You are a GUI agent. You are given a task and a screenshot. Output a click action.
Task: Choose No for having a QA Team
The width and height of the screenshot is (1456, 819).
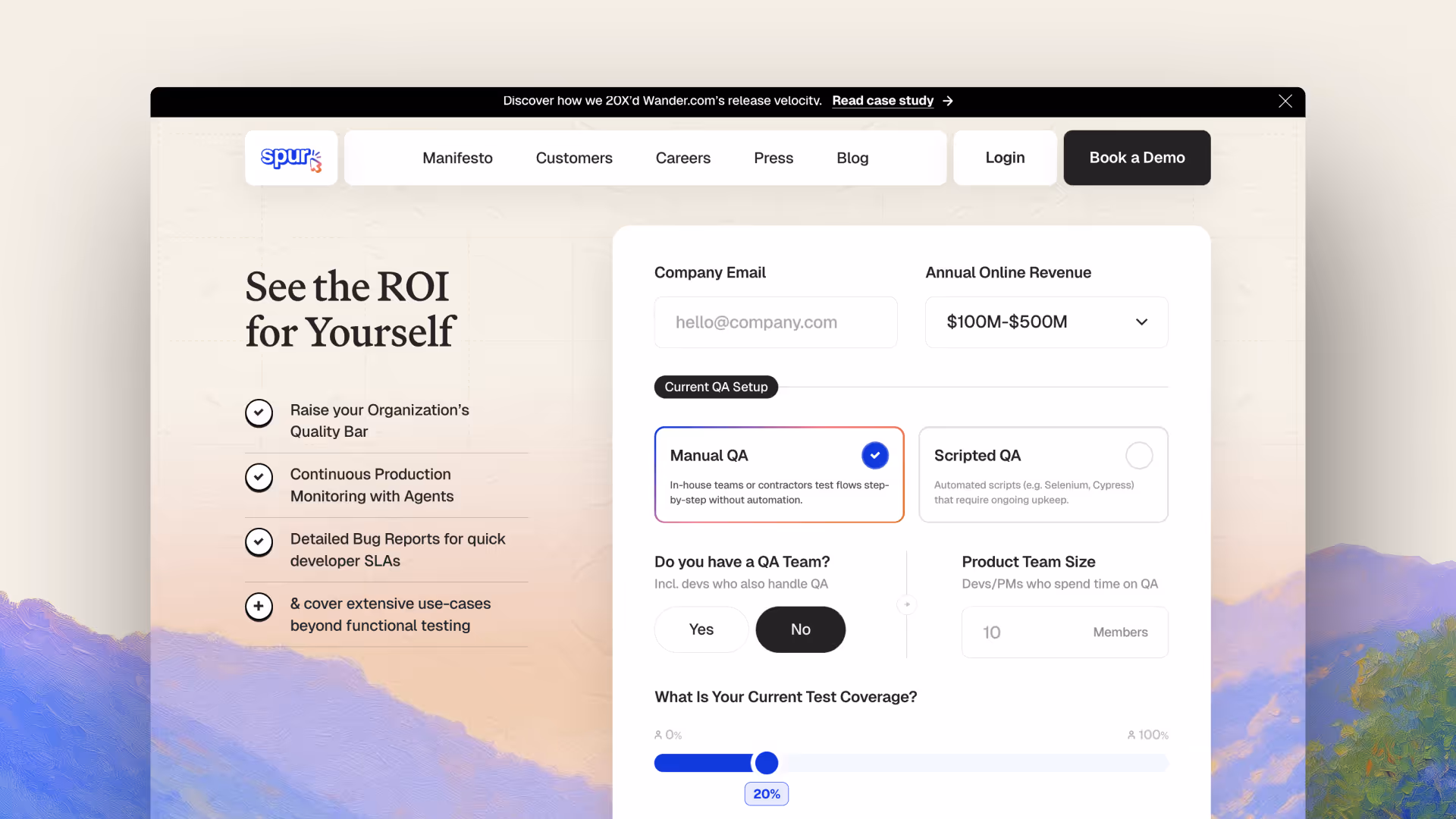(x=800, y=629)
